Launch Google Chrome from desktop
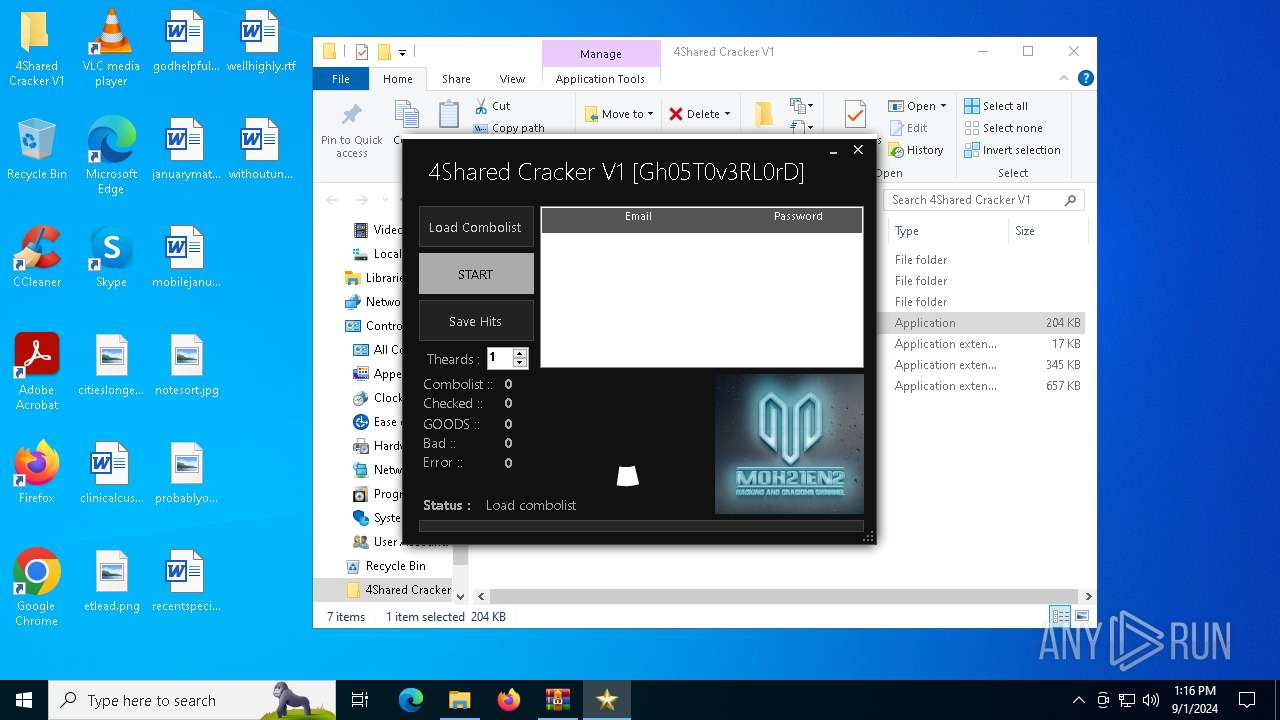The width and height of the screenshot is (1280, 720). point(36,588)
